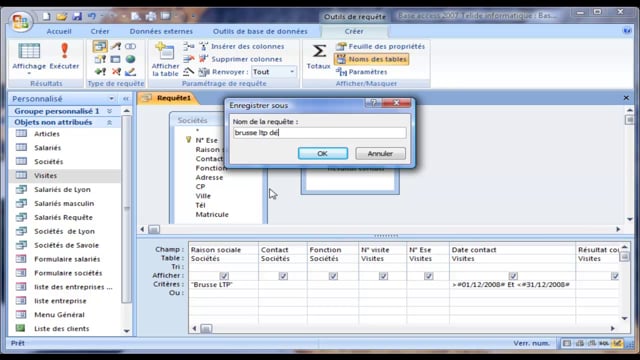Click the New document icon in quick access toolbar
This screenshot has height=360, width=640.
click(x=46, y=16)
